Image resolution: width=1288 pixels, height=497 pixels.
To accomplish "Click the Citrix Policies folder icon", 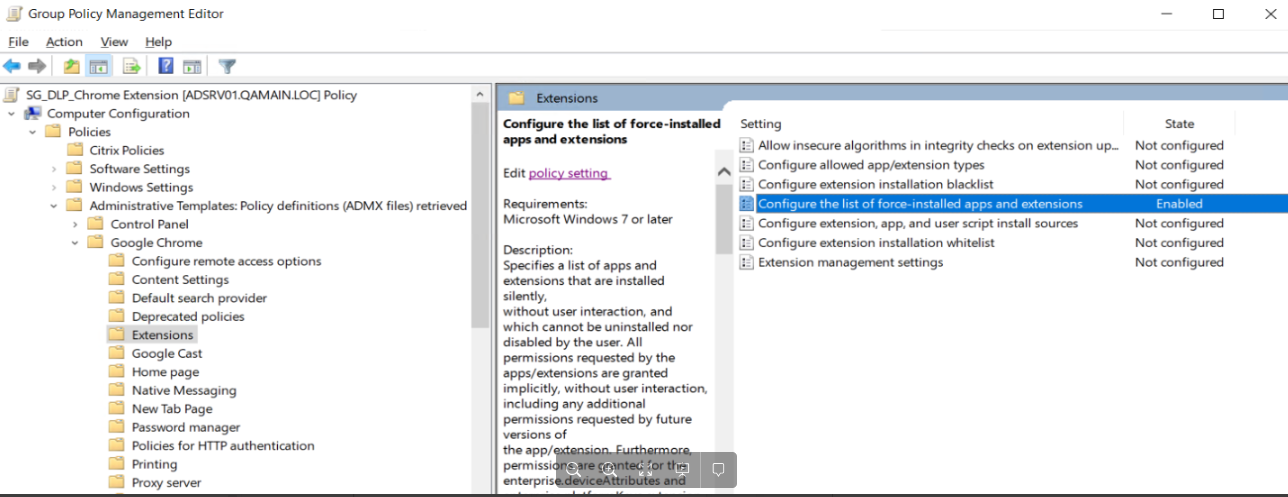I will (x=75, y=150).
